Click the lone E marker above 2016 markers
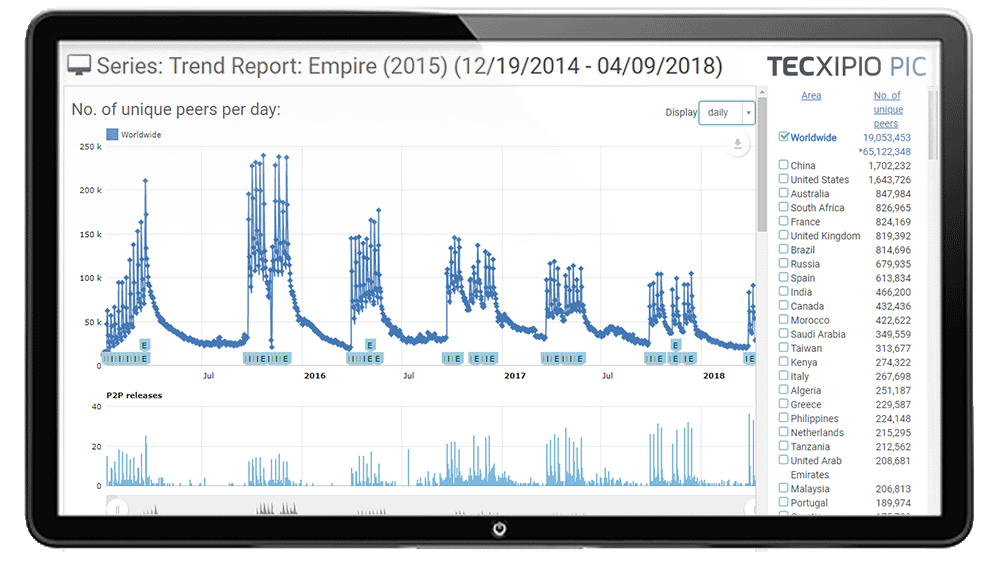The width and height of the screenshot is (1000, 570). [x=369, y=345]
